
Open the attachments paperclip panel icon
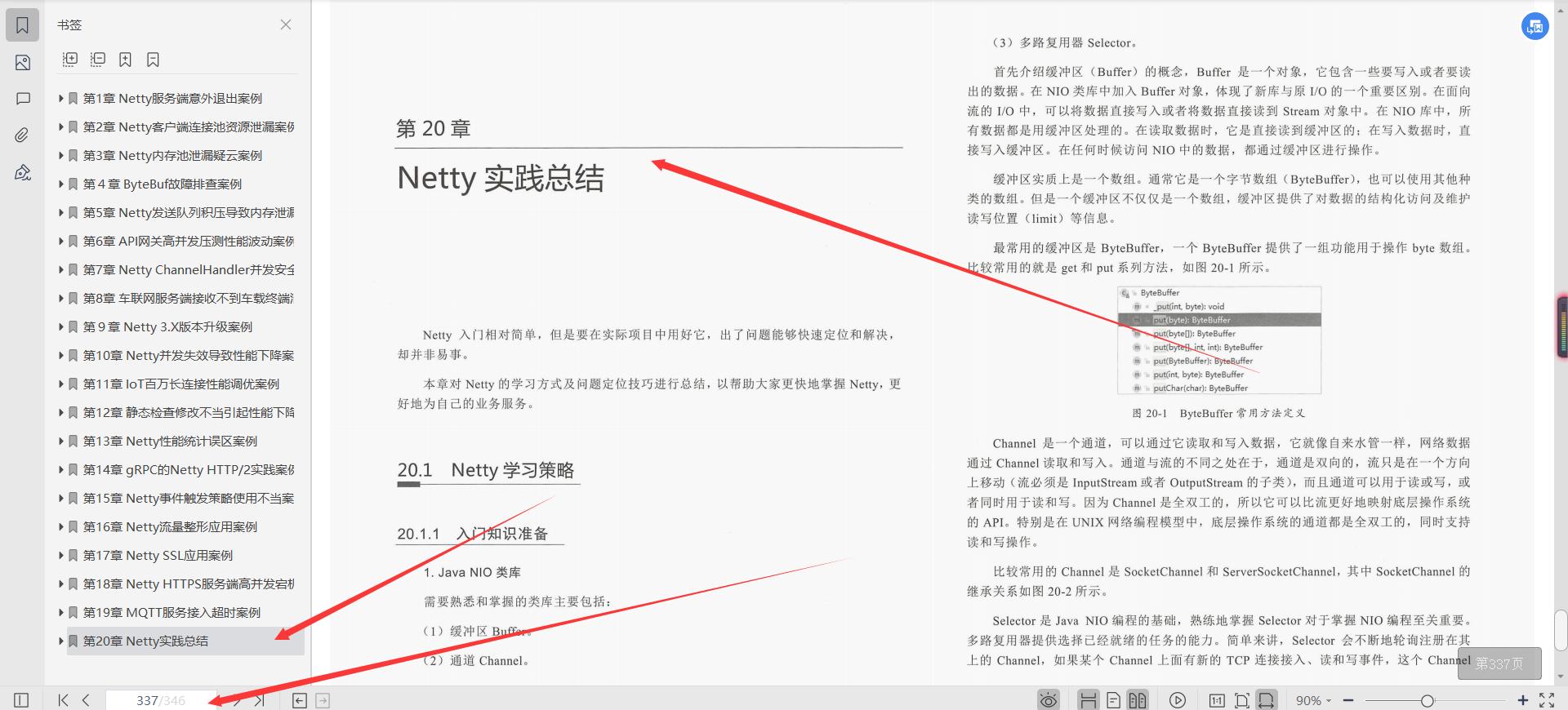point(23,135)
